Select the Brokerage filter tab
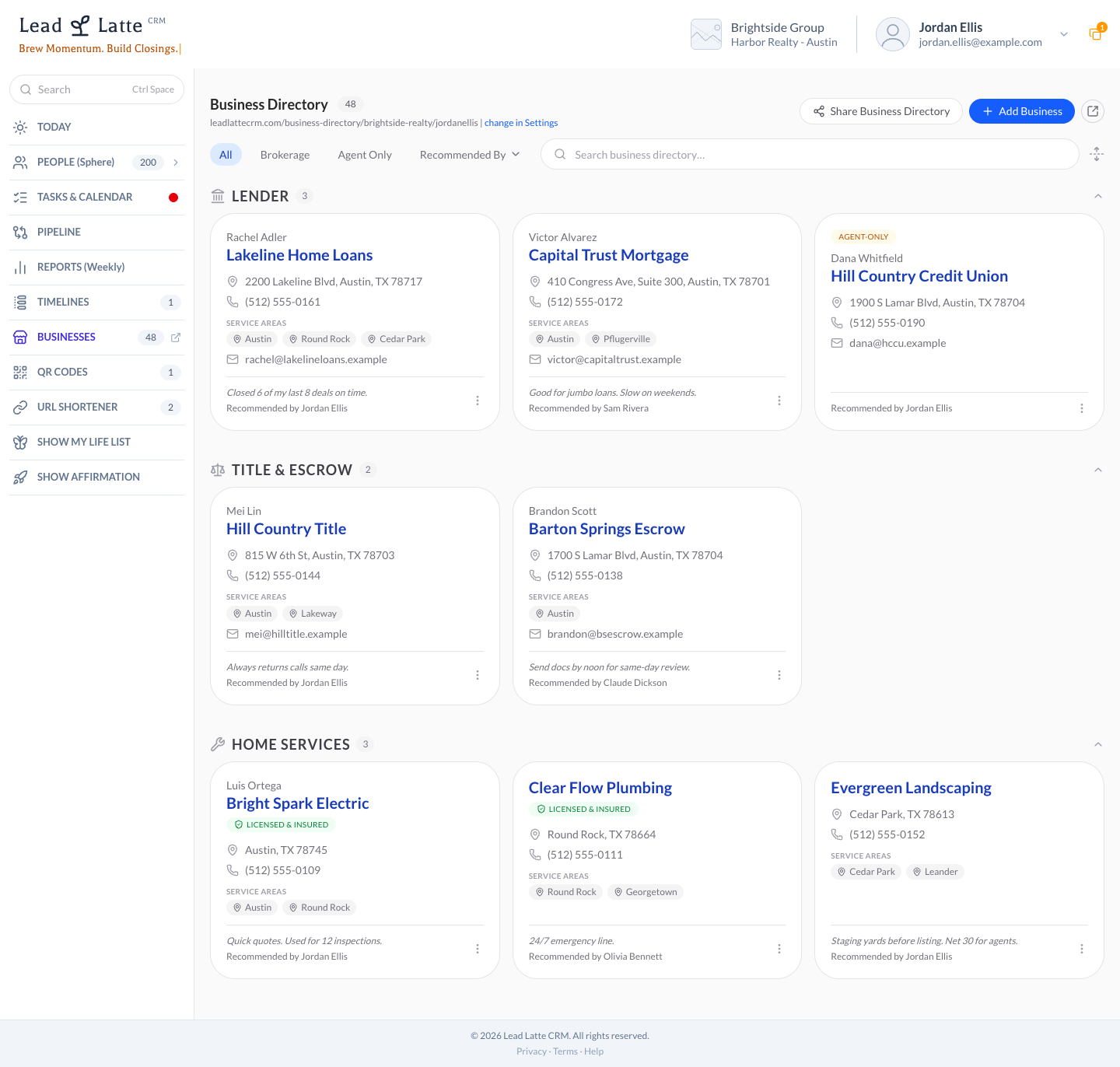This screenshot has width=1120, height=1067. (x=285, y=155)
